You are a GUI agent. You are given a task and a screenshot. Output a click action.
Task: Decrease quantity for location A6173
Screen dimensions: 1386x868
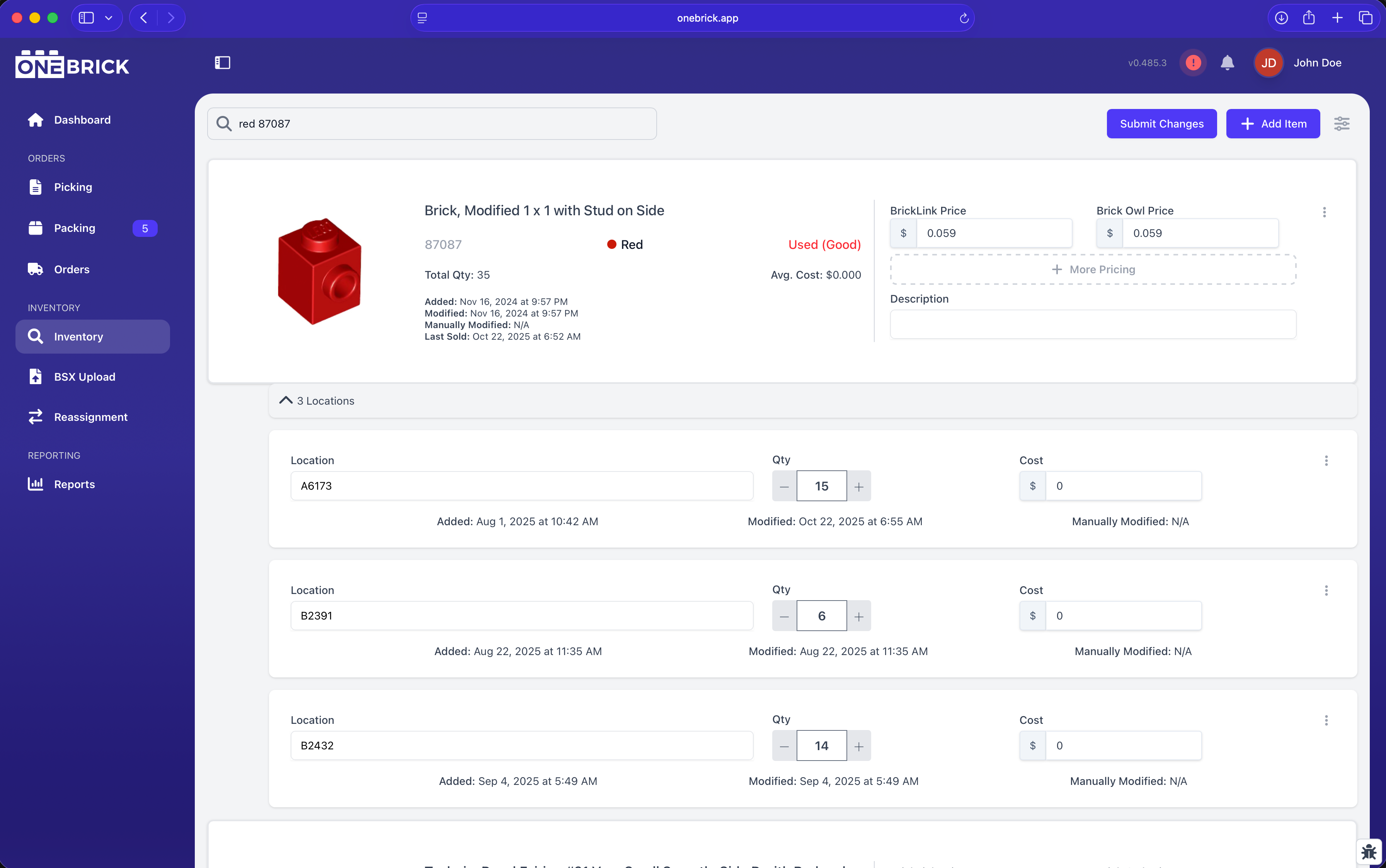[x=784, y=486]
